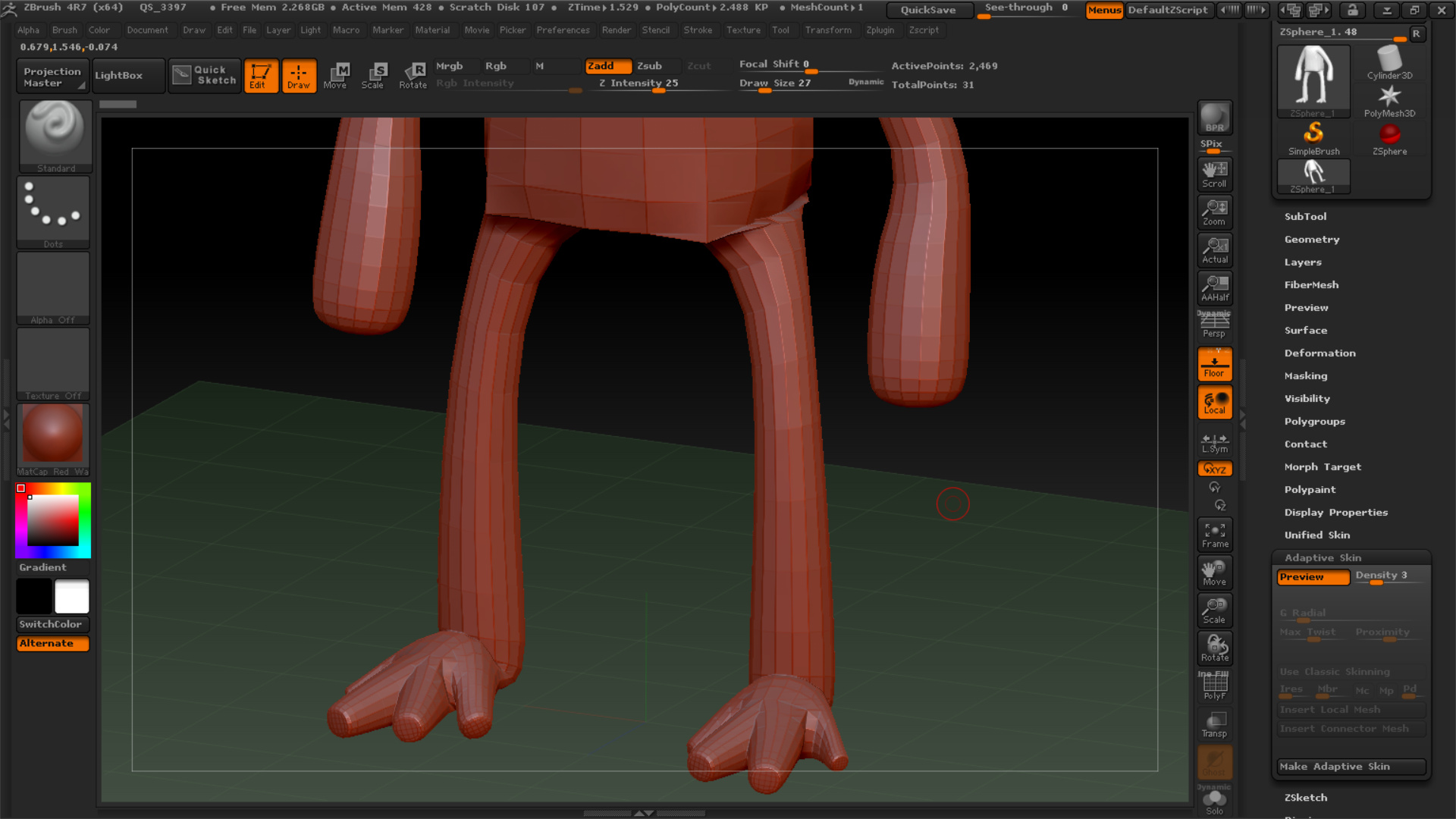
Task: Activate the Floor grid toggle
Action: coord(1214,364)
